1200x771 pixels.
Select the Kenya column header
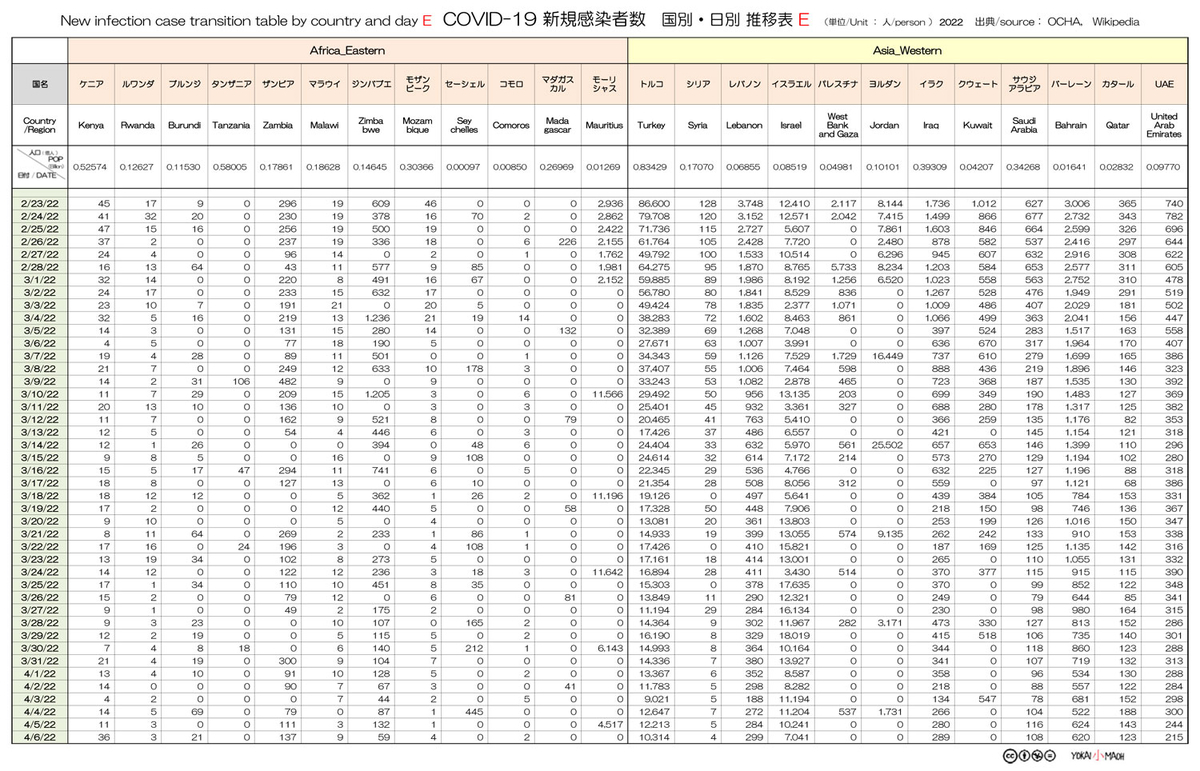pos(92,126)
